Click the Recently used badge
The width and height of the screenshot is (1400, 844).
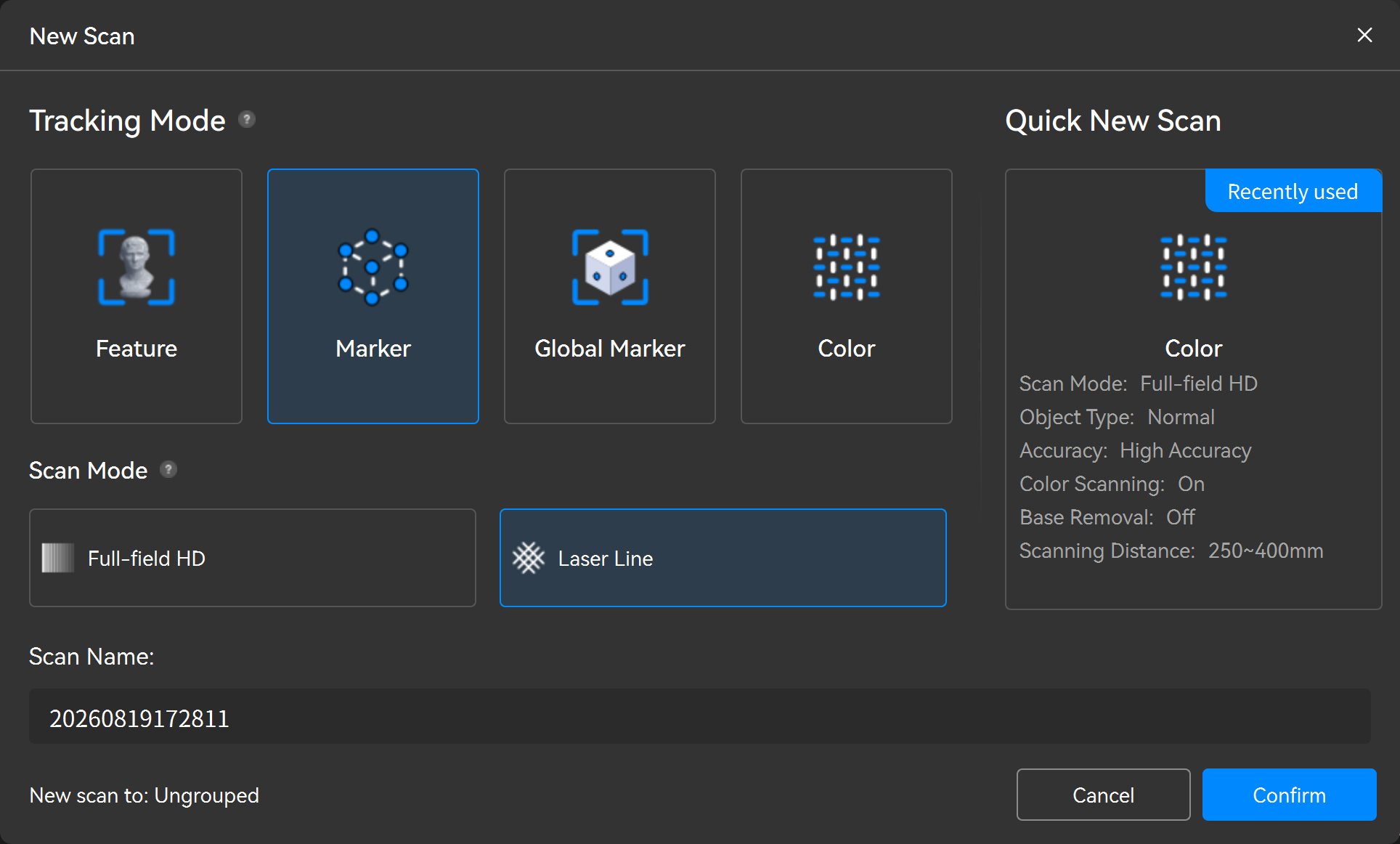[1293, 191]
